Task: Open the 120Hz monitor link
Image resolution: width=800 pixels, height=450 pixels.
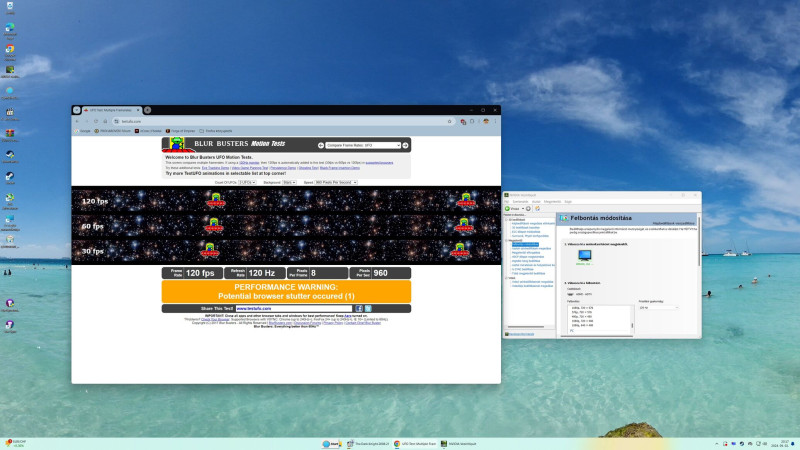Action: pyautogui.click(x=249, y=163)
